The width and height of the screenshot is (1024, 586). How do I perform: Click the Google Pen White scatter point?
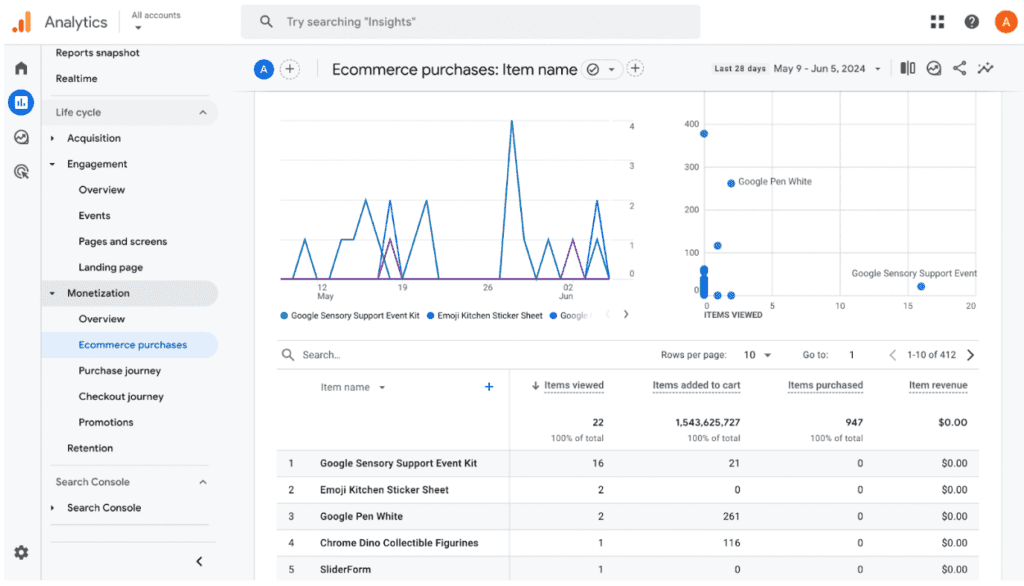pos(731,184)
